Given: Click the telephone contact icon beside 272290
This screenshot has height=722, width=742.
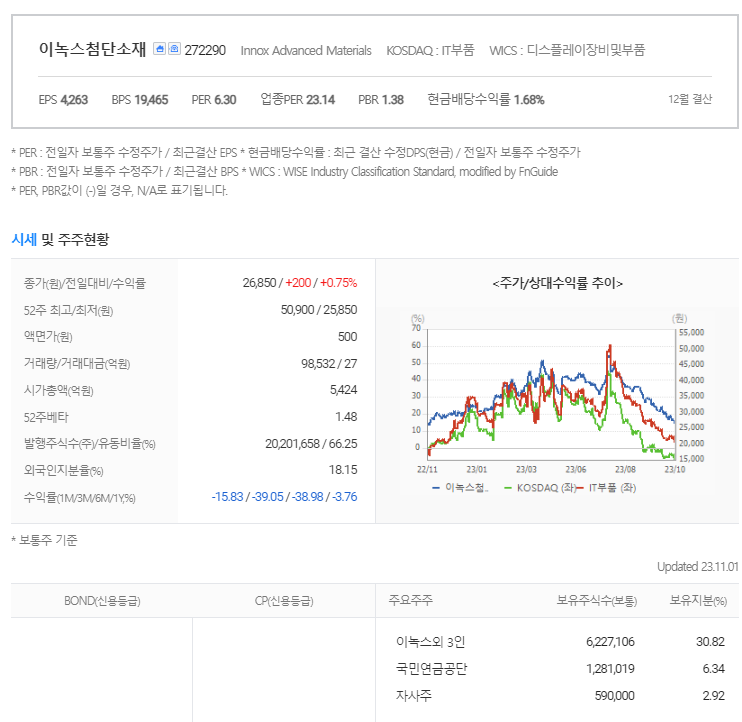Looking at the screenshot, I should click(x=174, y=49).
